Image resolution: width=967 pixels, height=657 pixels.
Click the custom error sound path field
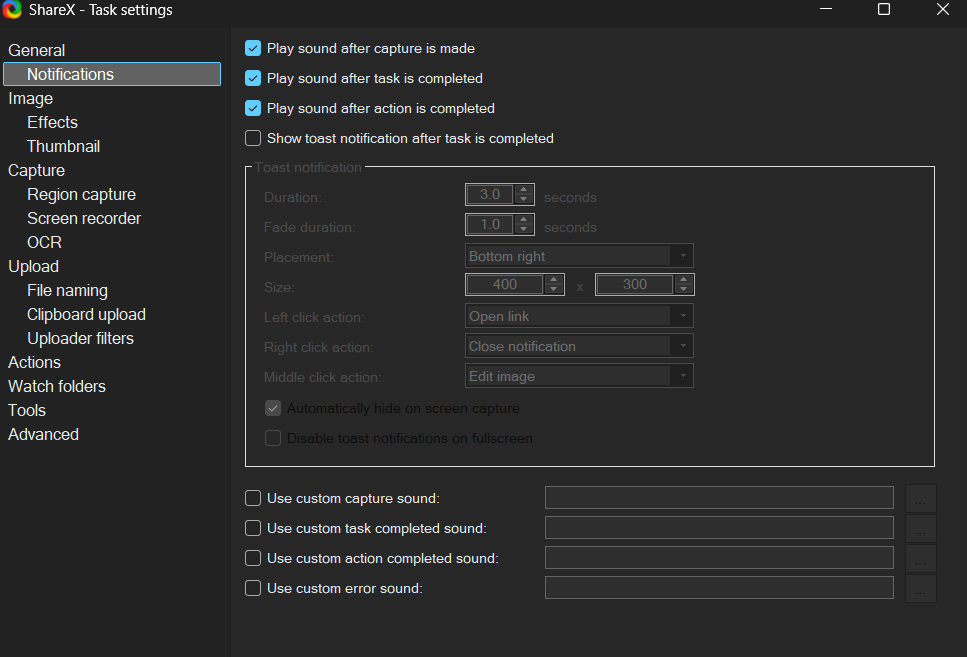719,588
